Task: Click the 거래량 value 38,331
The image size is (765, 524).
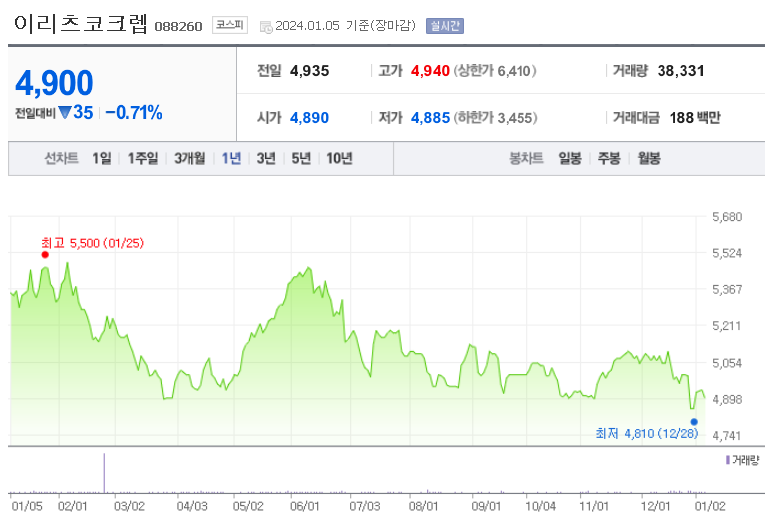Action: click(x=681, y=71)
